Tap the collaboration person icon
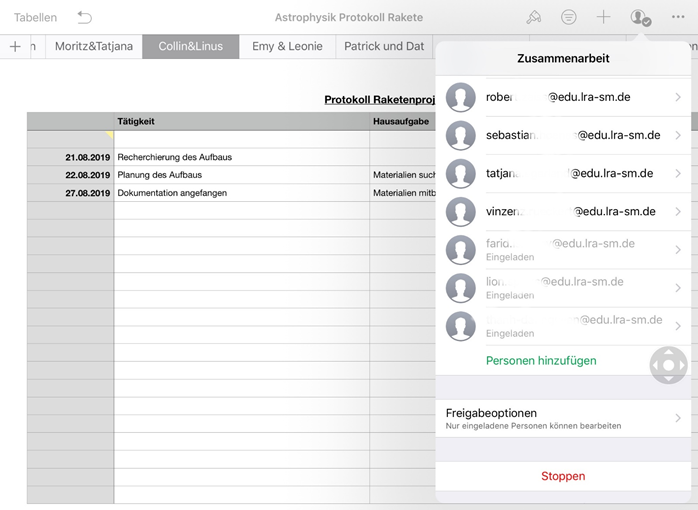Image resolution: width=698 pixels, height=510 pixels. click(640, 17)
